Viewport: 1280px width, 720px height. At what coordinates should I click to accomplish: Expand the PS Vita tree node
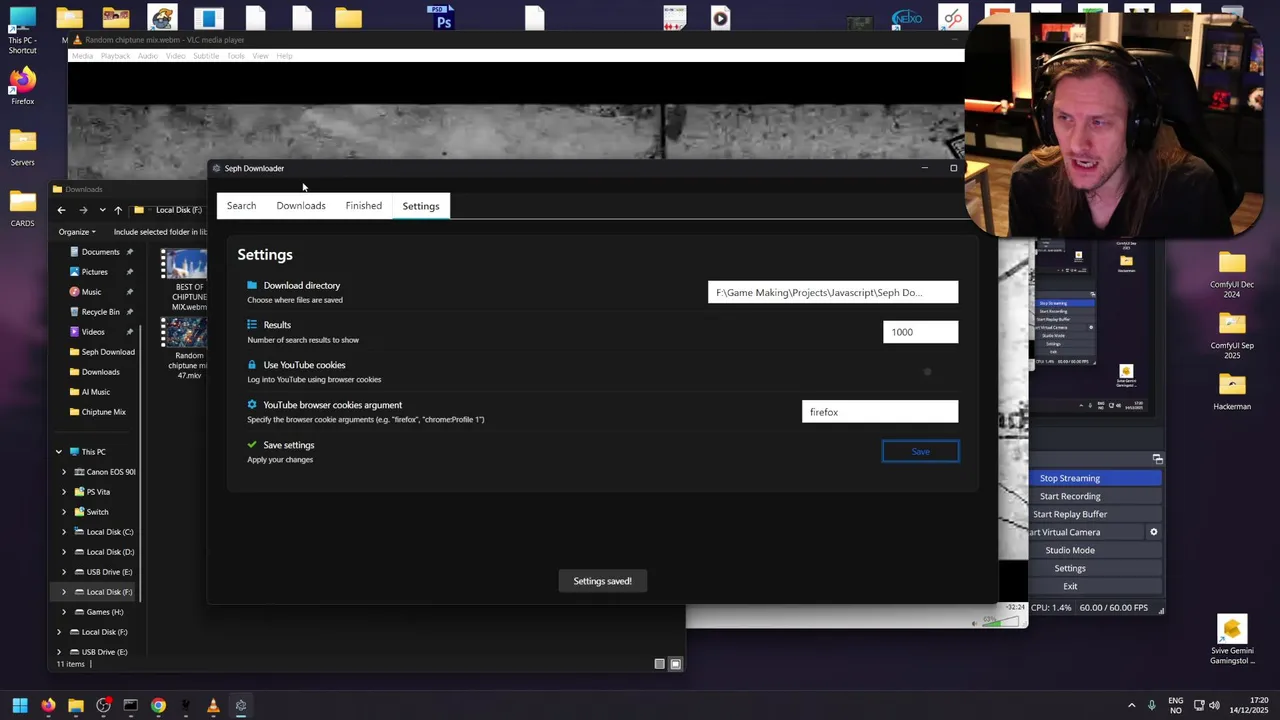64,492
